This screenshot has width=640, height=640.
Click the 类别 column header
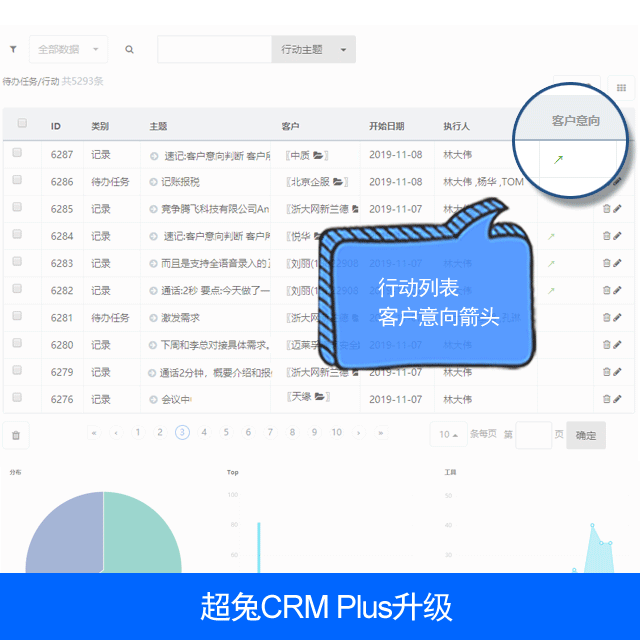point(100,126)
